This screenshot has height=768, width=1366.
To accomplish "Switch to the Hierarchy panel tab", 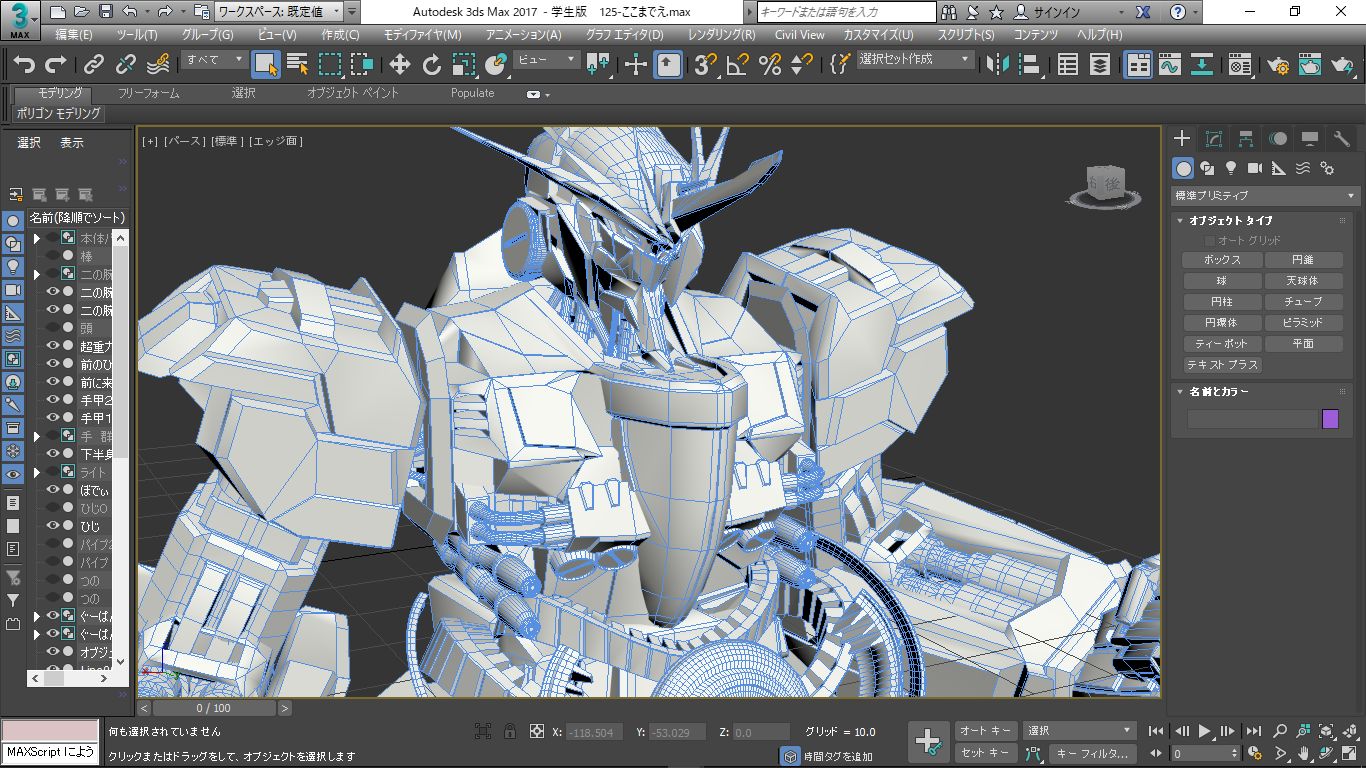I will (x=1246, y=139).
